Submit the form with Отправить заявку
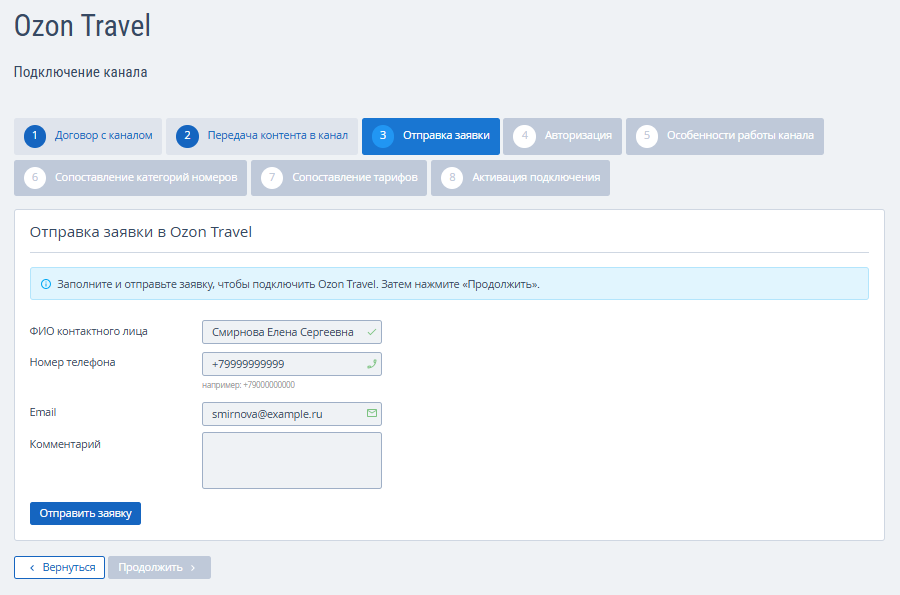Viewport: 900px width, 595px height. [86, 514]
